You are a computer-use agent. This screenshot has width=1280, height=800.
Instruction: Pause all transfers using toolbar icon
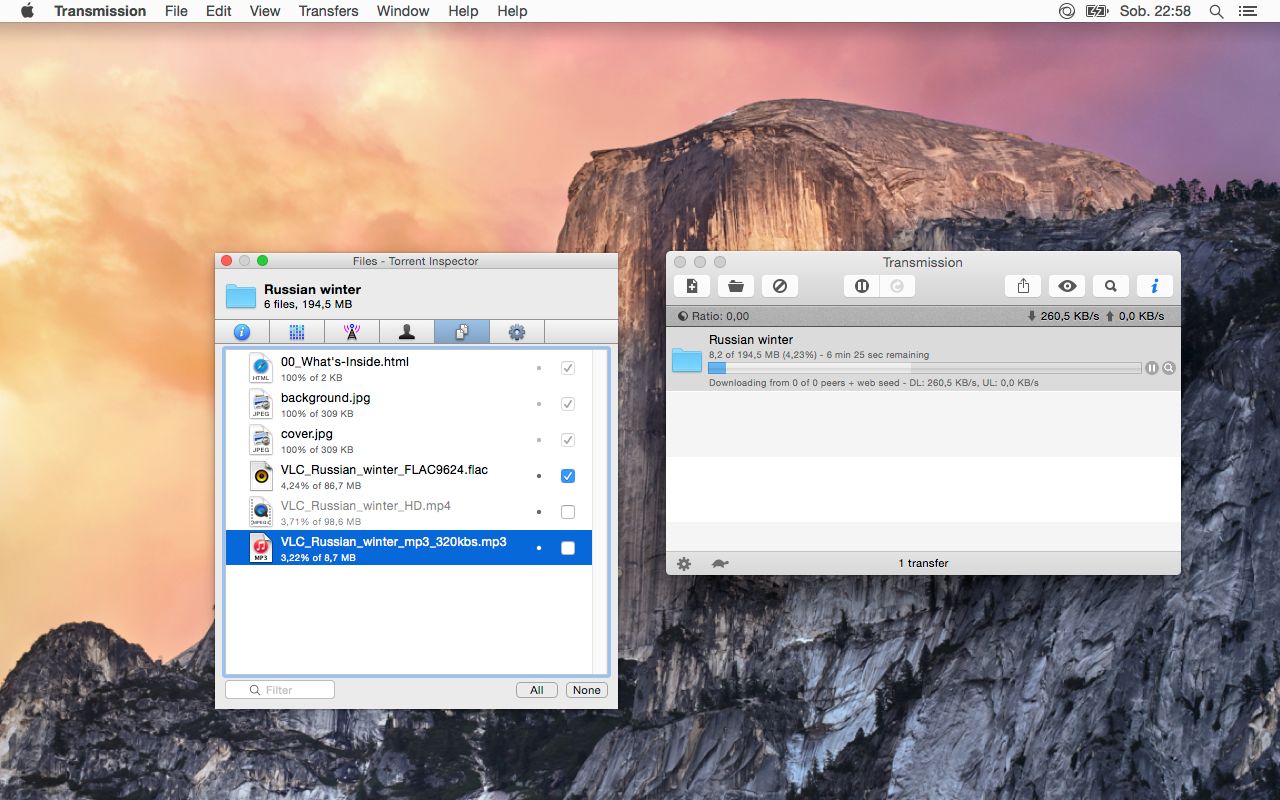[860, 285]
